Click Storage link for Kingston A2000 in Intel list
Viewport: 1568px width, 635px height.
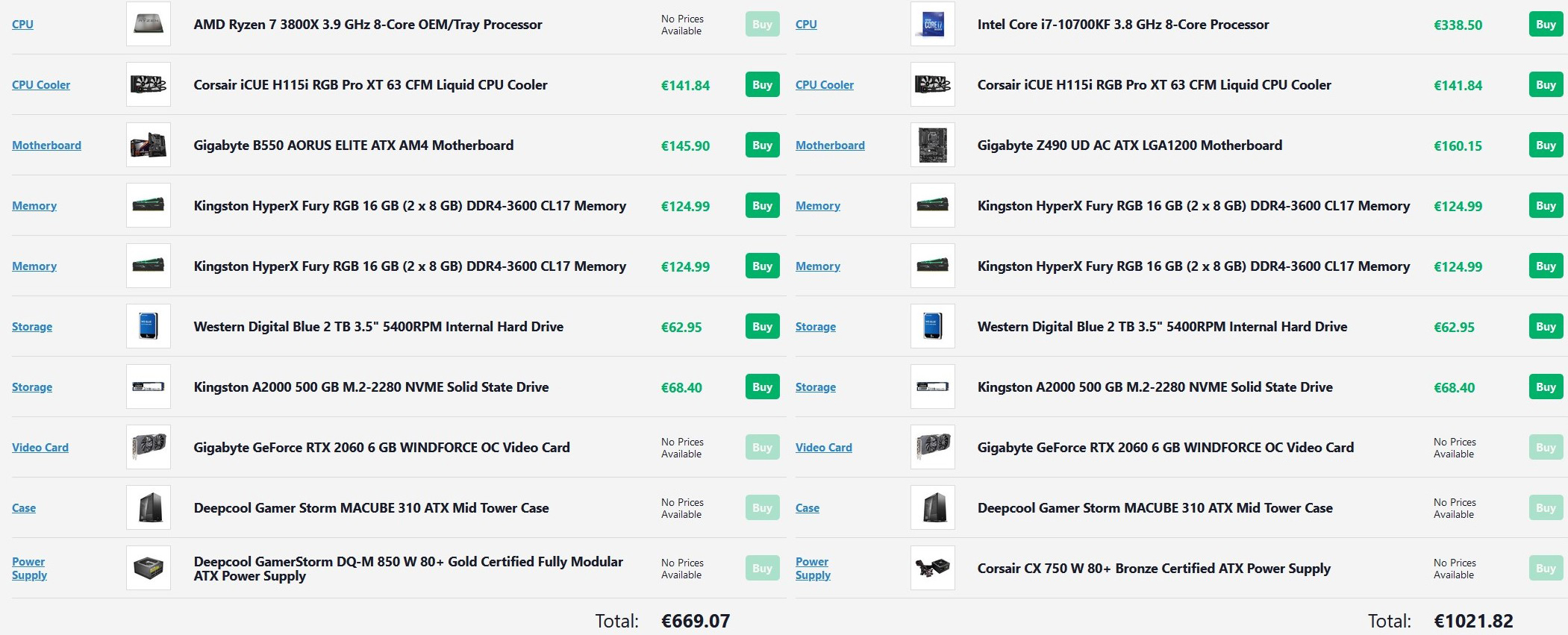[x=816, y=387]
